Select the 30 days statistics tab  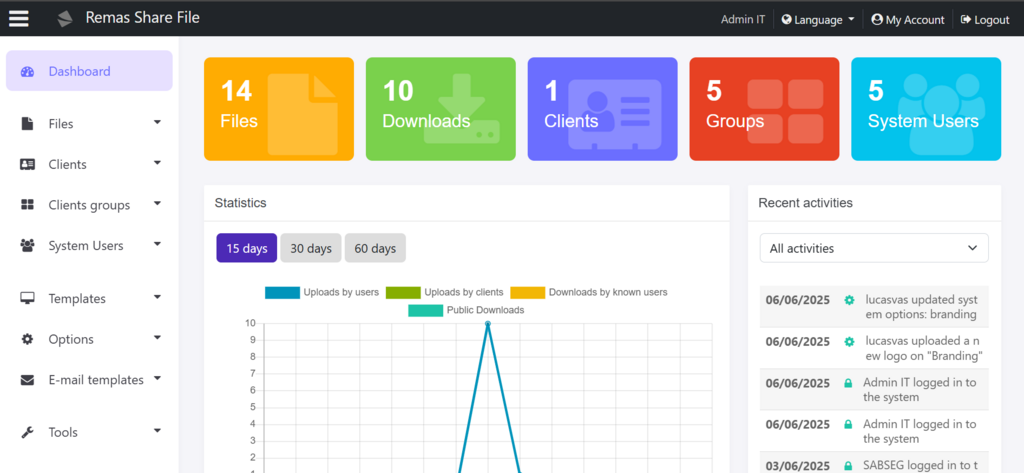tap(311, 248)
